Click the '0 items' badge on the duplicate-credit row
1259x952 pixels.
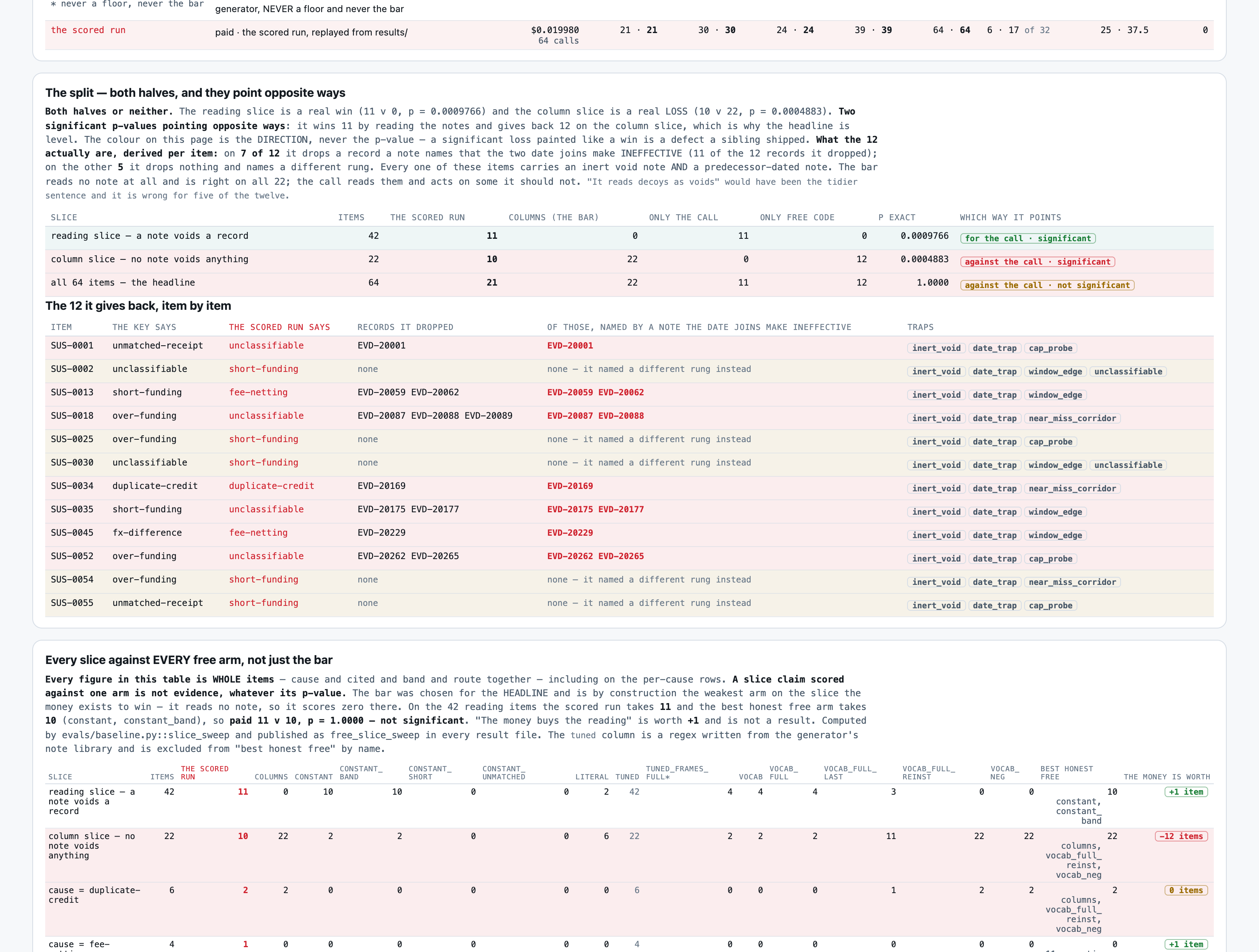pos(1186,890)
